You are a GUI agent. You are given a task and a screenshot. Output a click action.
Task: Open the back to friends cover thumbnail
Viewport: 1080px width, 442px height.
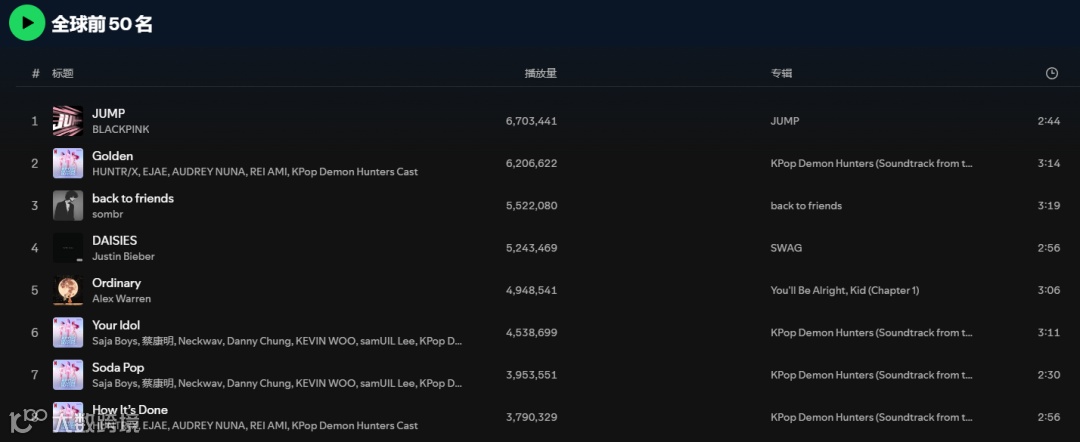68,206
